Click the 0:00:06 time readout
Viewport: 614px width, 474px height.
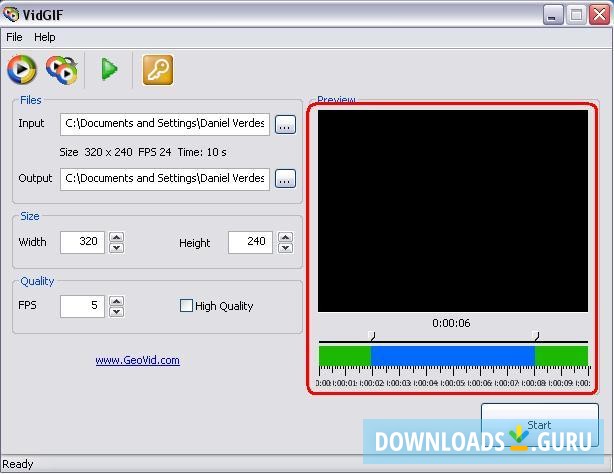(x=451, y=323)
